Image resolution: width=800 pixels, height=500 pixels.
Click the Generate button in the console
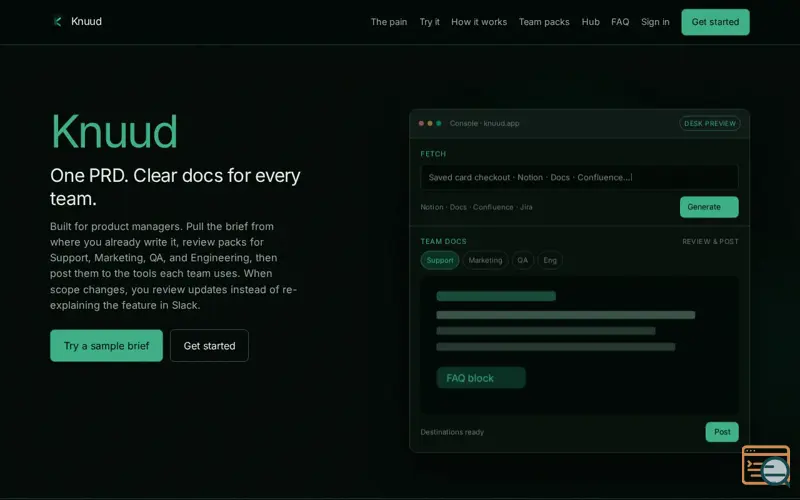pos(709,207)
